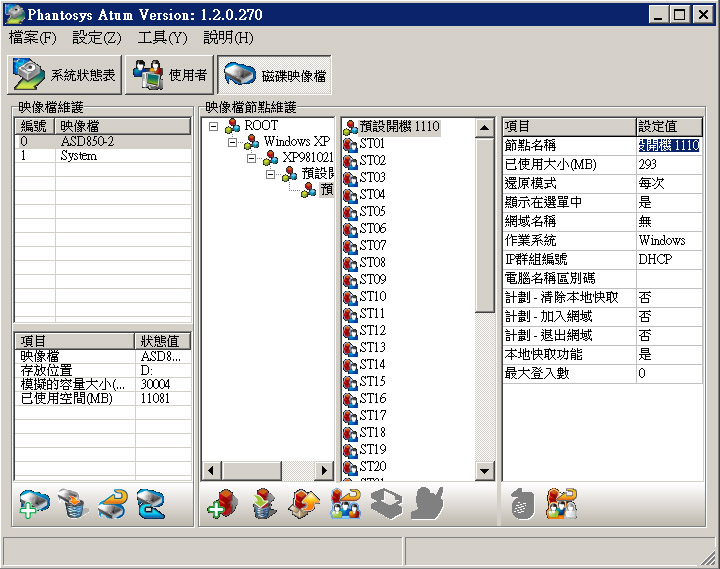Click the greyed properties bag icon
This screenshot has width=720, height=569.
click(x=523, y=504)
